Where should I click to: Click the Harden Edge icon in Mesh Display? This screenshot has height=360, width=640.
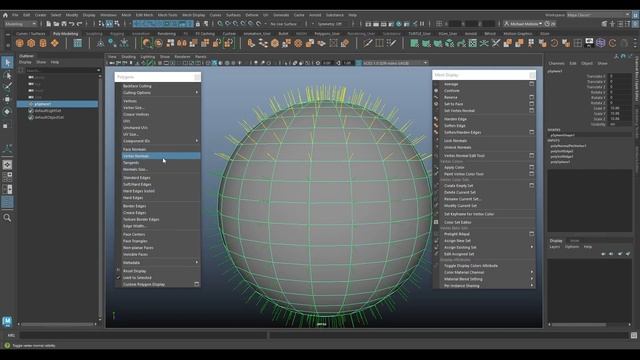[436, 119]
